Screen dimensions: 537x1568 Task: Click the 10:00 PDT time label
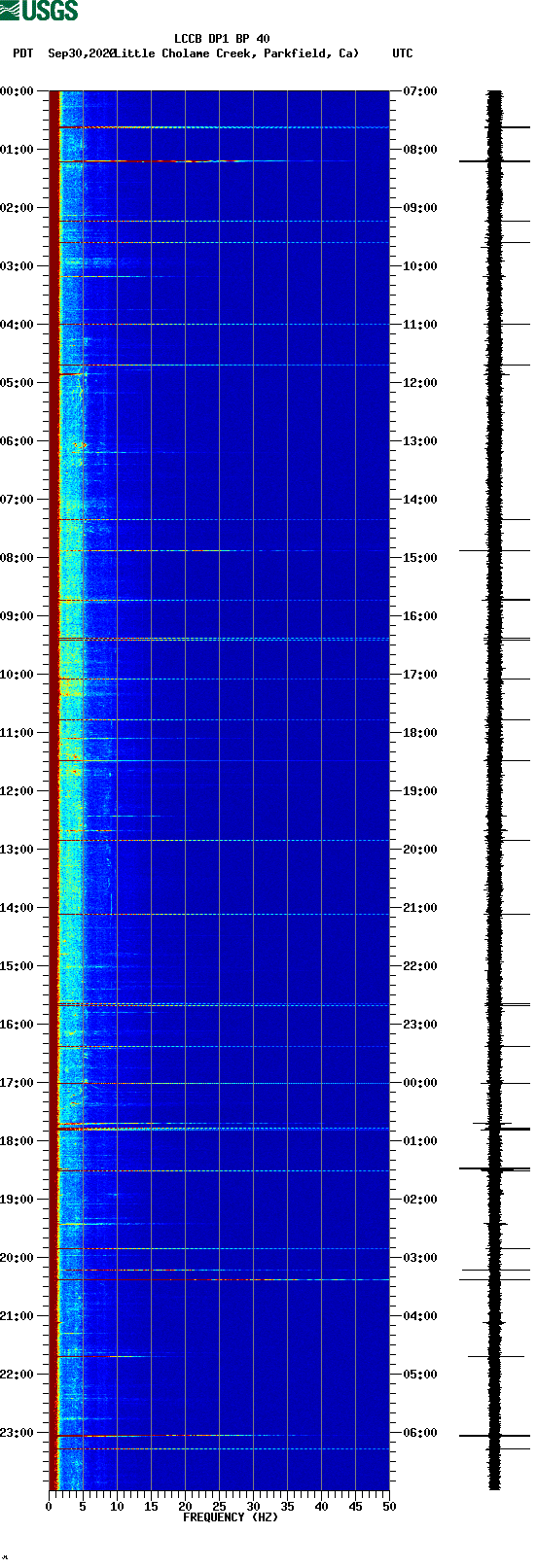pos(18,675)
